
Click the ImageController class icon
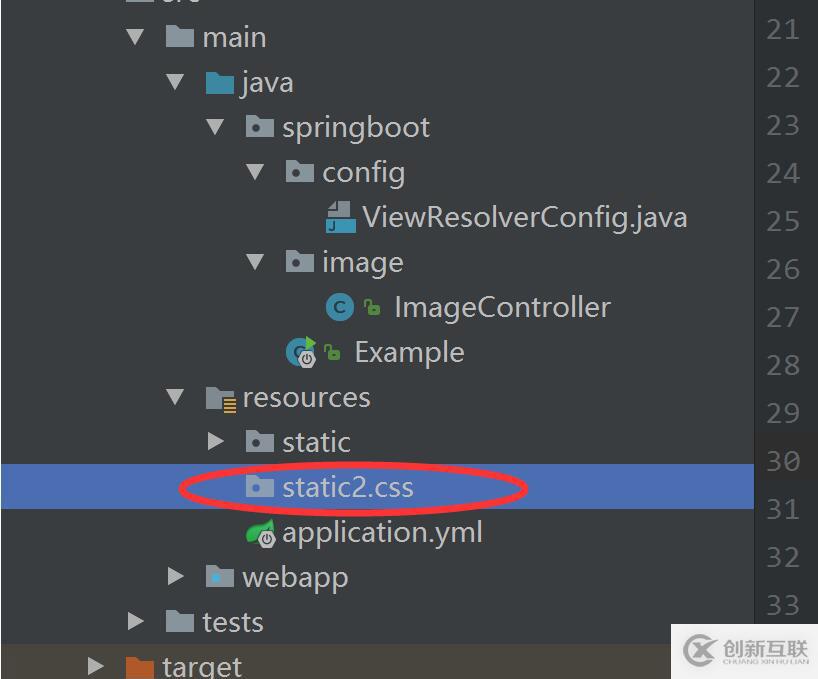[340, 307]
